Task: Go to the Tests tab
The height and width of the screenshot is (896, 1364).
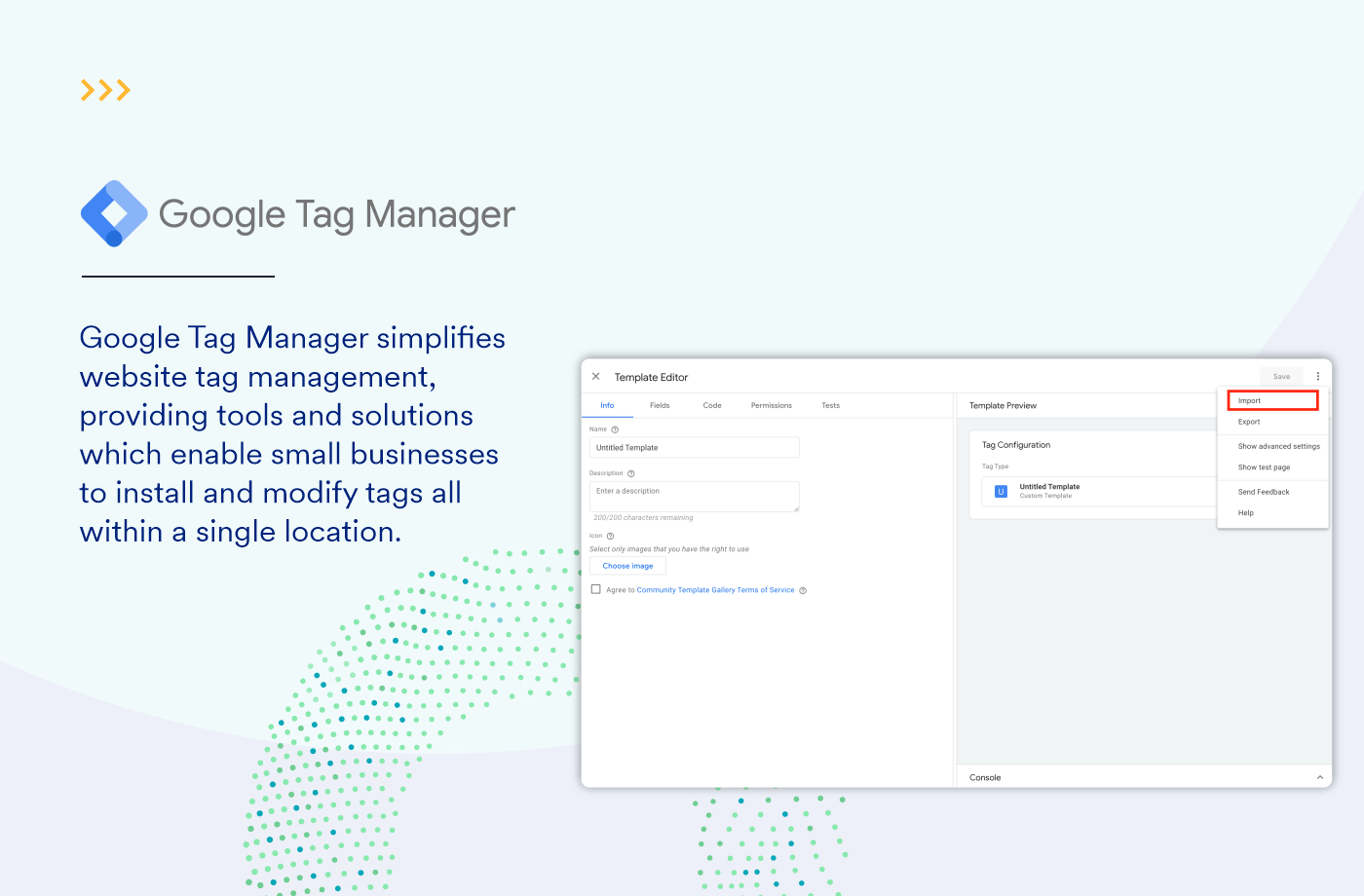Action: click(x=831, y=405)
